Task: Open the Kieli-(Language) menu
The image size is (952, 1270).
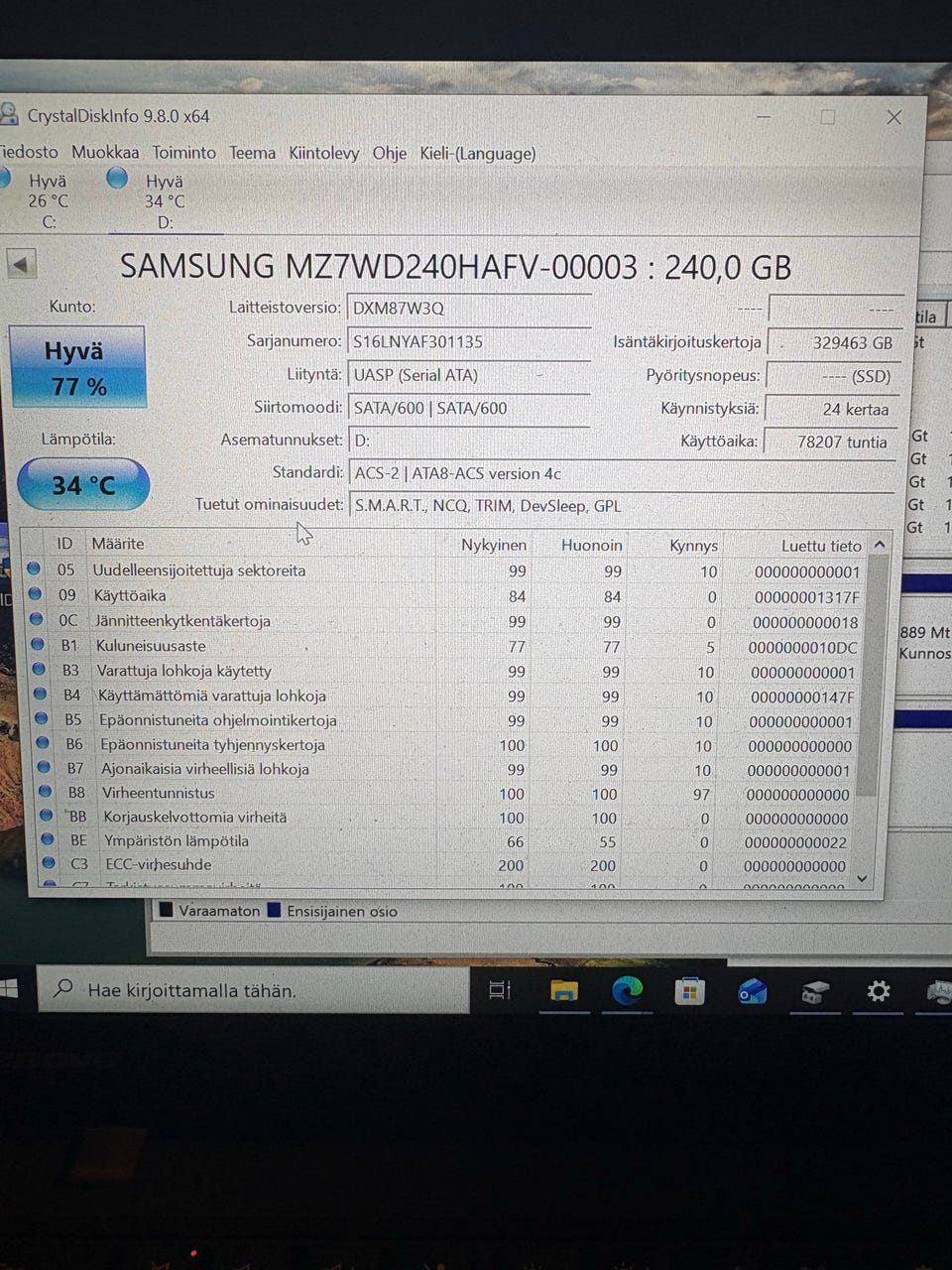Action: 478,153
